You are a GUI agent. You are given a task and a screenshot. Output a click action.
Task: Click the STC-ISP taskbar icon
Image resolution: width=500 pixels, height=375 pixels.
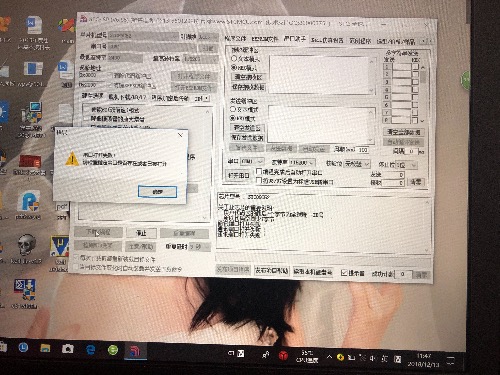tap(135, 351)
